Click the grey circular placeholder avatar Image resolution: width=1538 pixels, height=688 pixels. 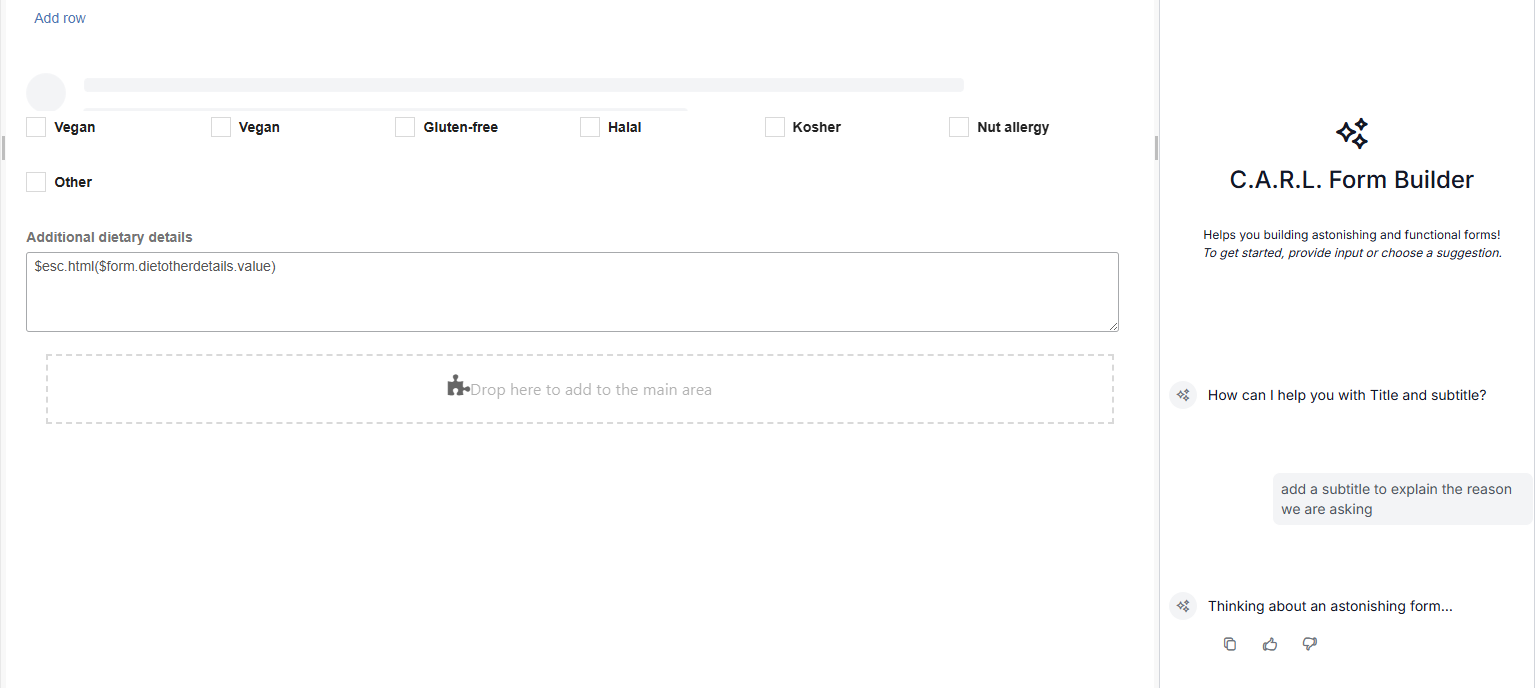46,92
